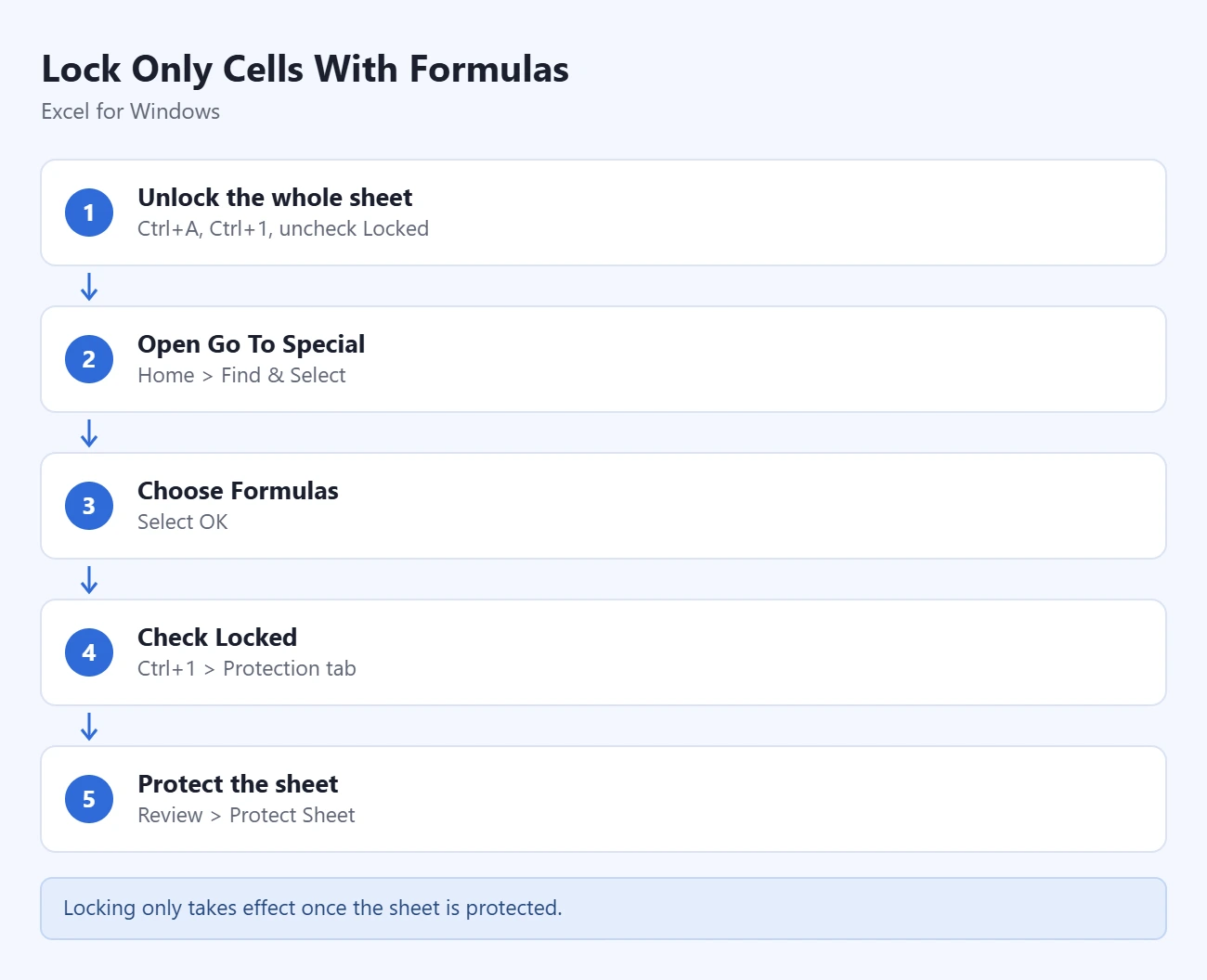This screenshot has height=980, width=1207.
Task: Click the step 5 number badge
Action: (89, 799)
